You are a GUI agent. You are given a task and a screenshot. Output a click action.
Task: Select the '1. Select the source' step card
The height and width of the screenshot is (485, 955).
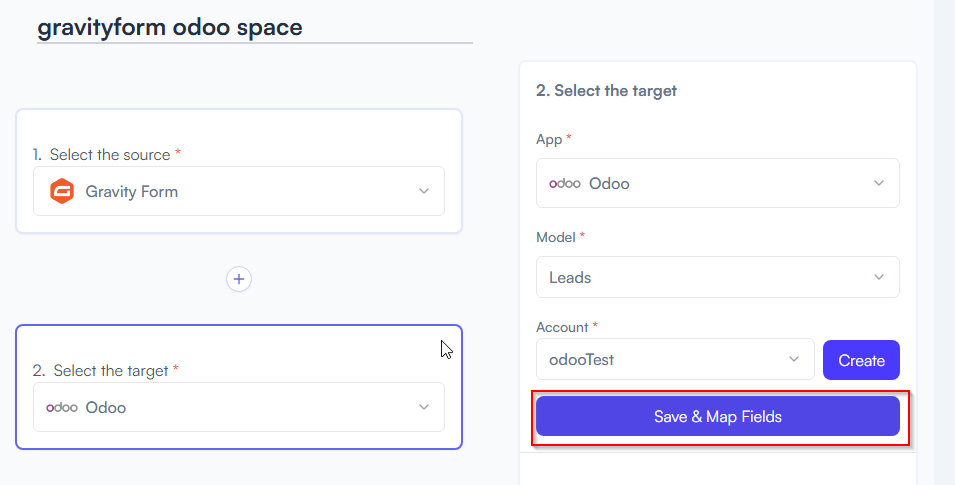pos(239,171)
